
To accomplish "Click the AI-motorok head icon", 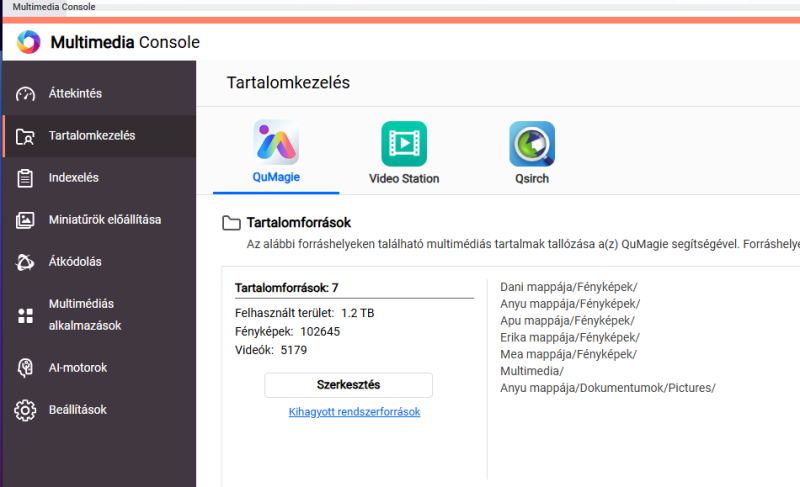I will point(25,368).
